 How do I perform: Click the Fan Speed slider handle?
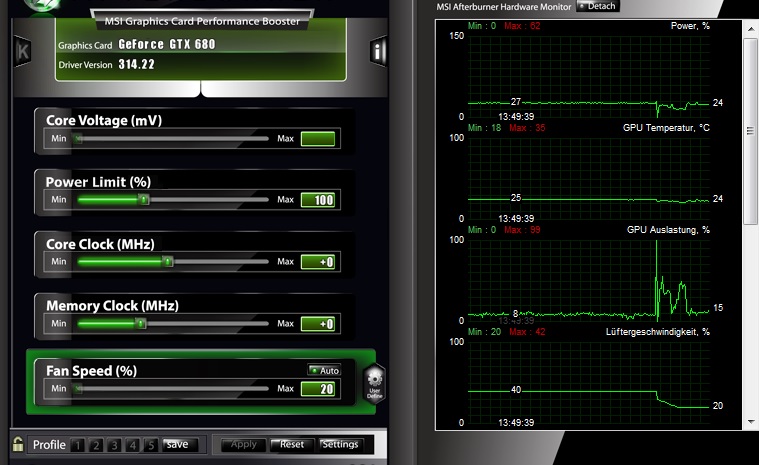point(78,389)
